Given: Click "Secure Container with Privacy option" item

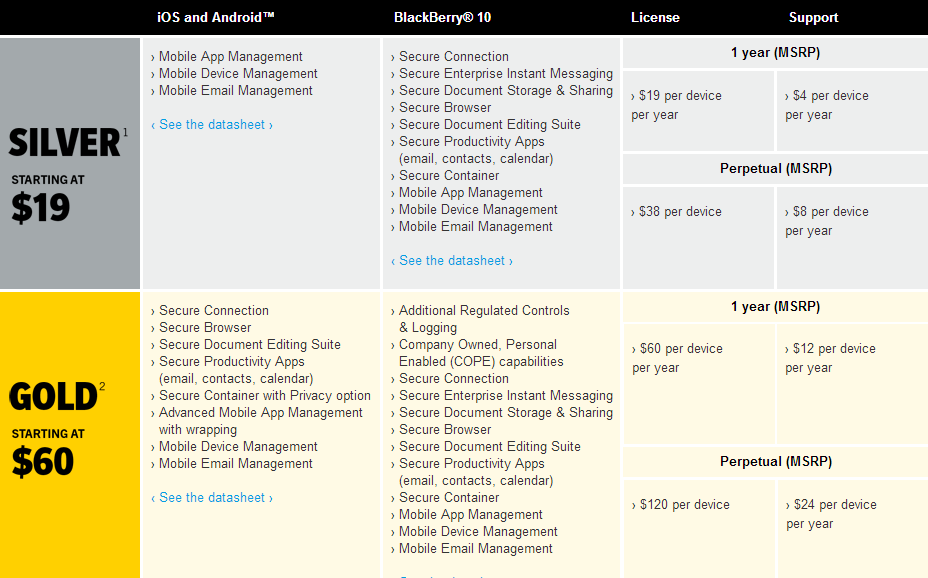Looking at the screenshot, I should pyautogui.click(x=265, y=396).
